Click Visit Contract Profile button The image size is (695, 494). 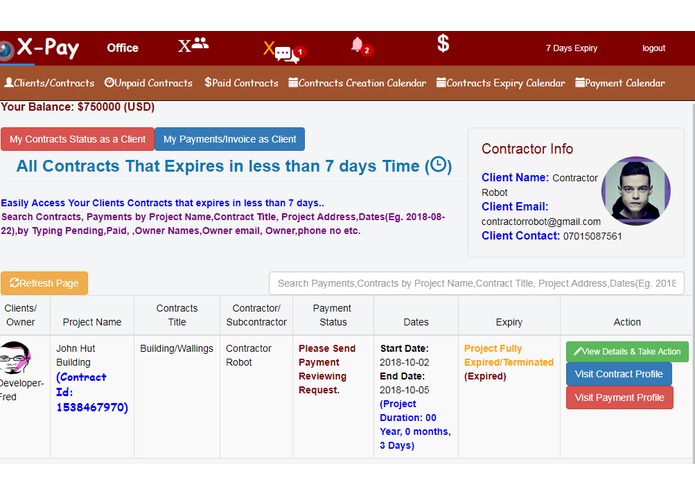619,374
